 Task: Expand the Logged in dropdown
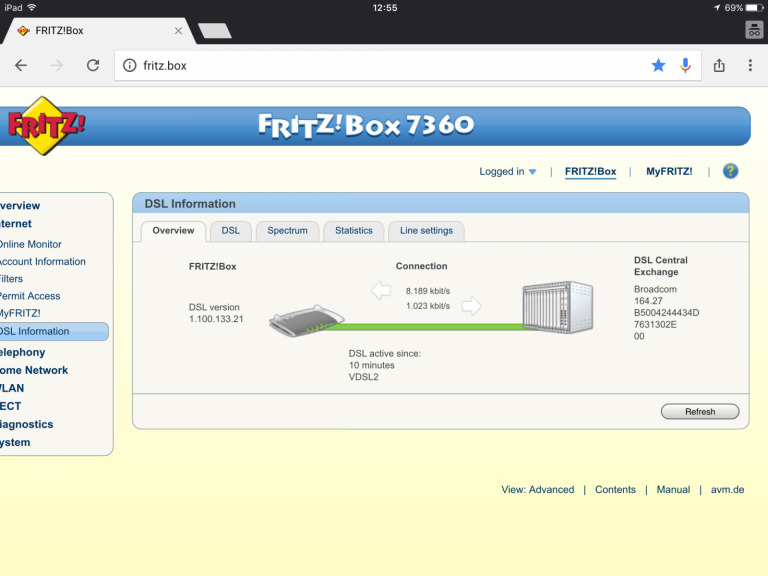tap(508, 172)
